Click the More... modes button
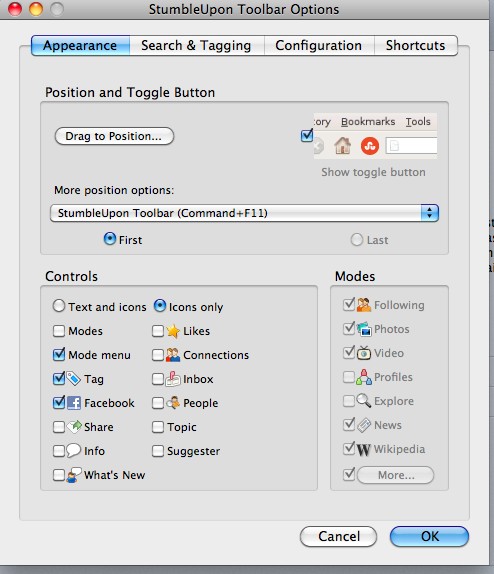The image size is (494, 574). point(396,475)
